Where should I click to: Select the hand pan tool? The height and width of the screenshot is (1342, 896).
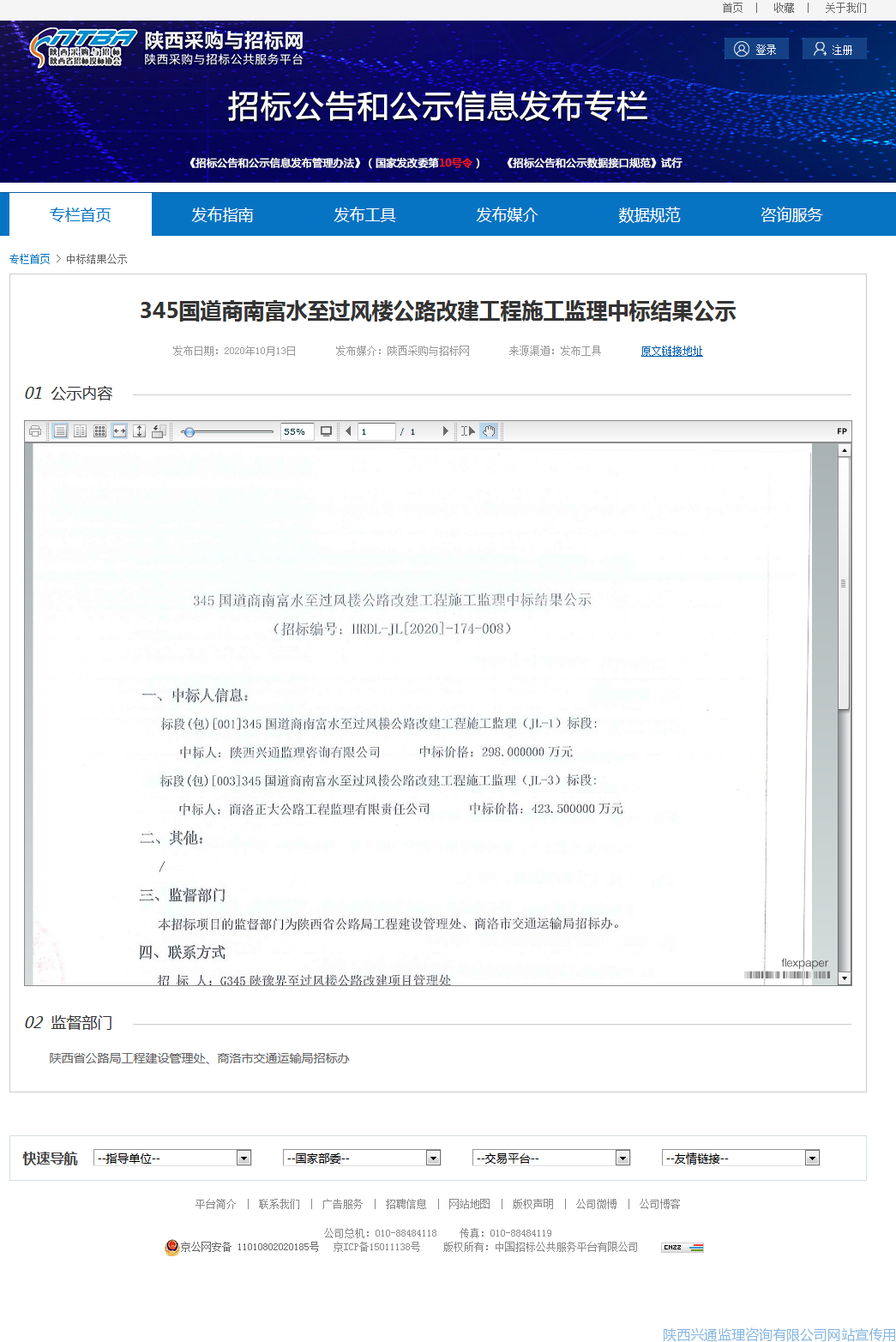[x=489, y=431]
